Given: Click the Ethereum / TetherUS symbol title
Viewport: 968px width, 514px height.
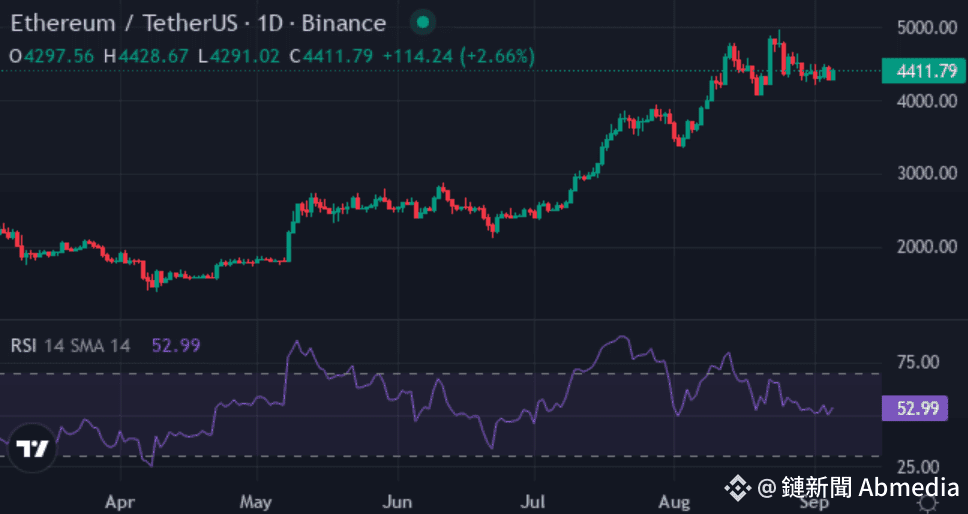Looking at the screenshot, I should click(198, 23).
